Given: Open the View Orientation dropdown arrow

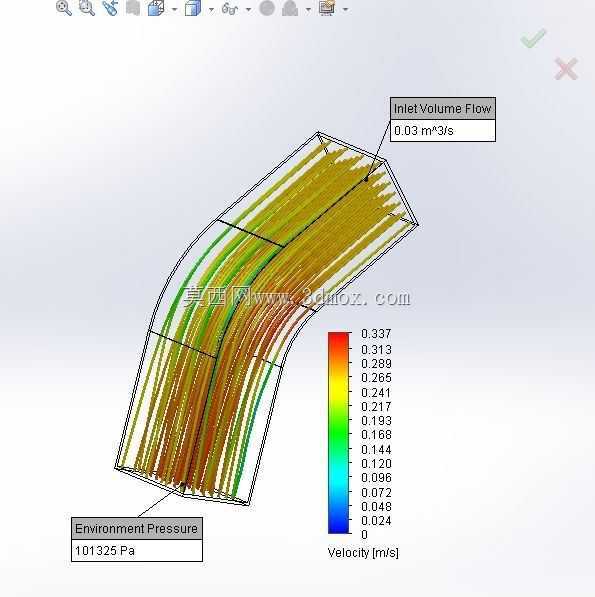Looking at the screenshot, I should [x=175, y=9].
